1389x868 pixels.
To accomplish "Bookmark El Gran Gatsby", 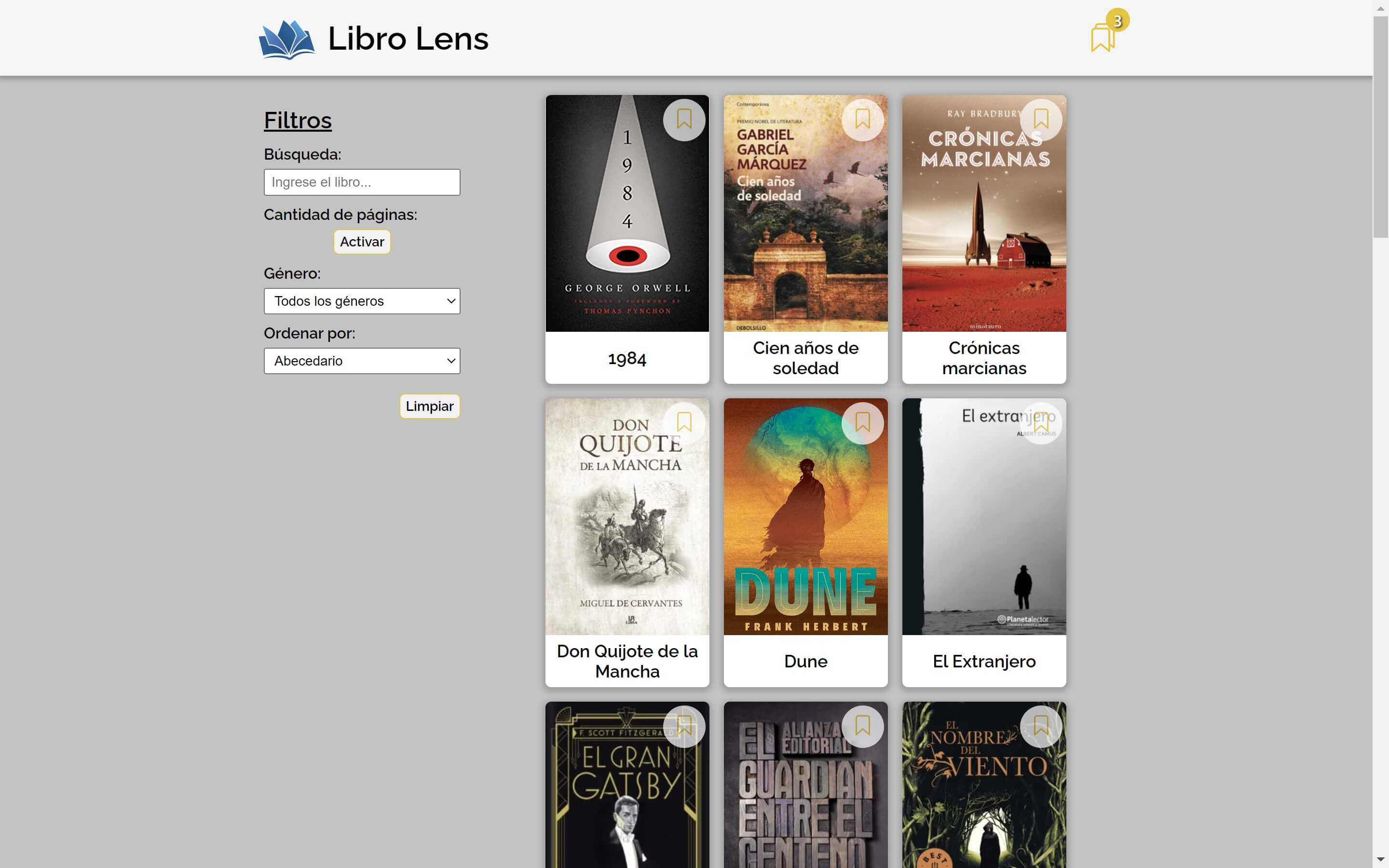I will [x=683, y=726].
